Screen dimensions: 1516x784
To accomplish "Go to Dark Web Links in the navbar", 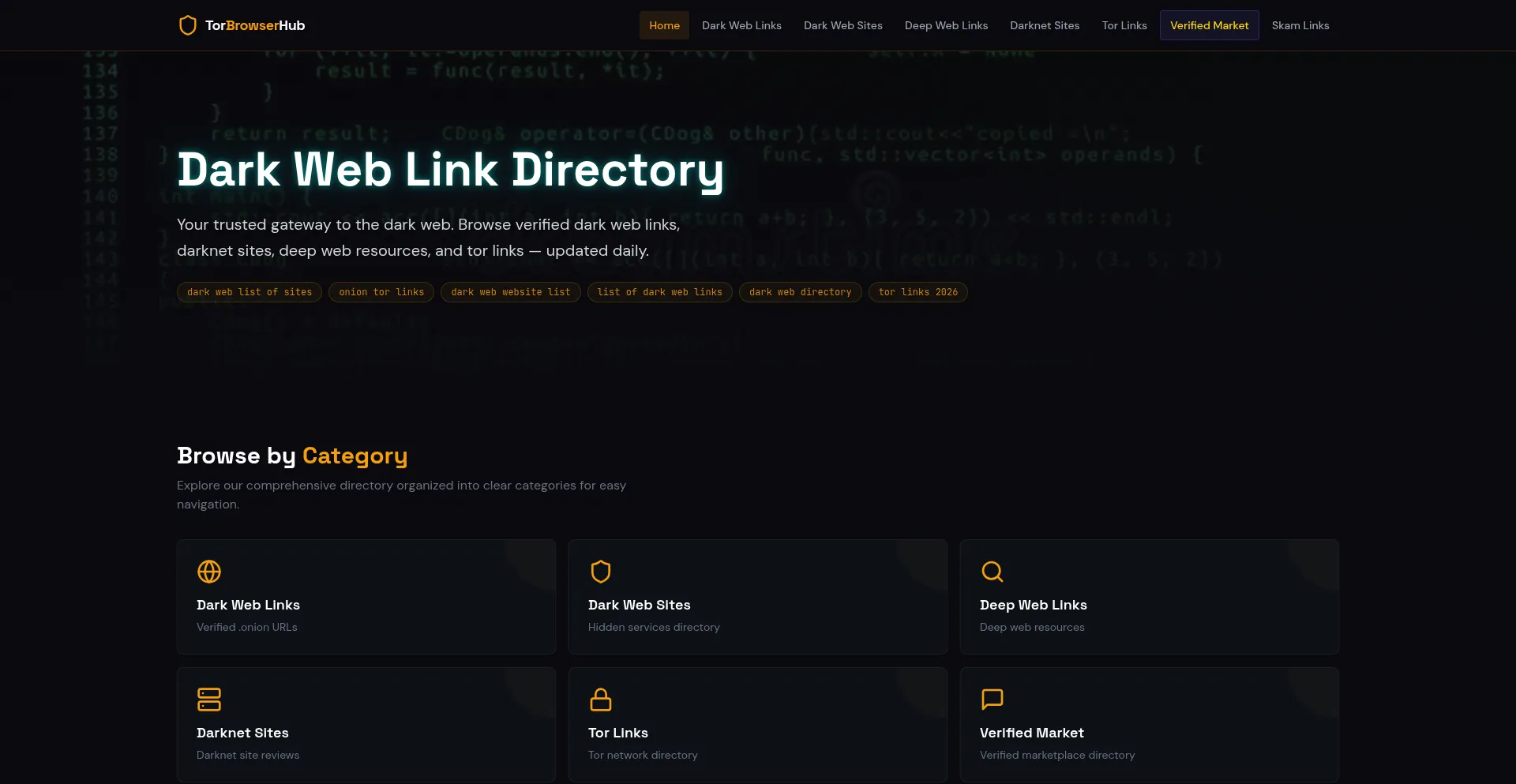I will coord(741,25).
